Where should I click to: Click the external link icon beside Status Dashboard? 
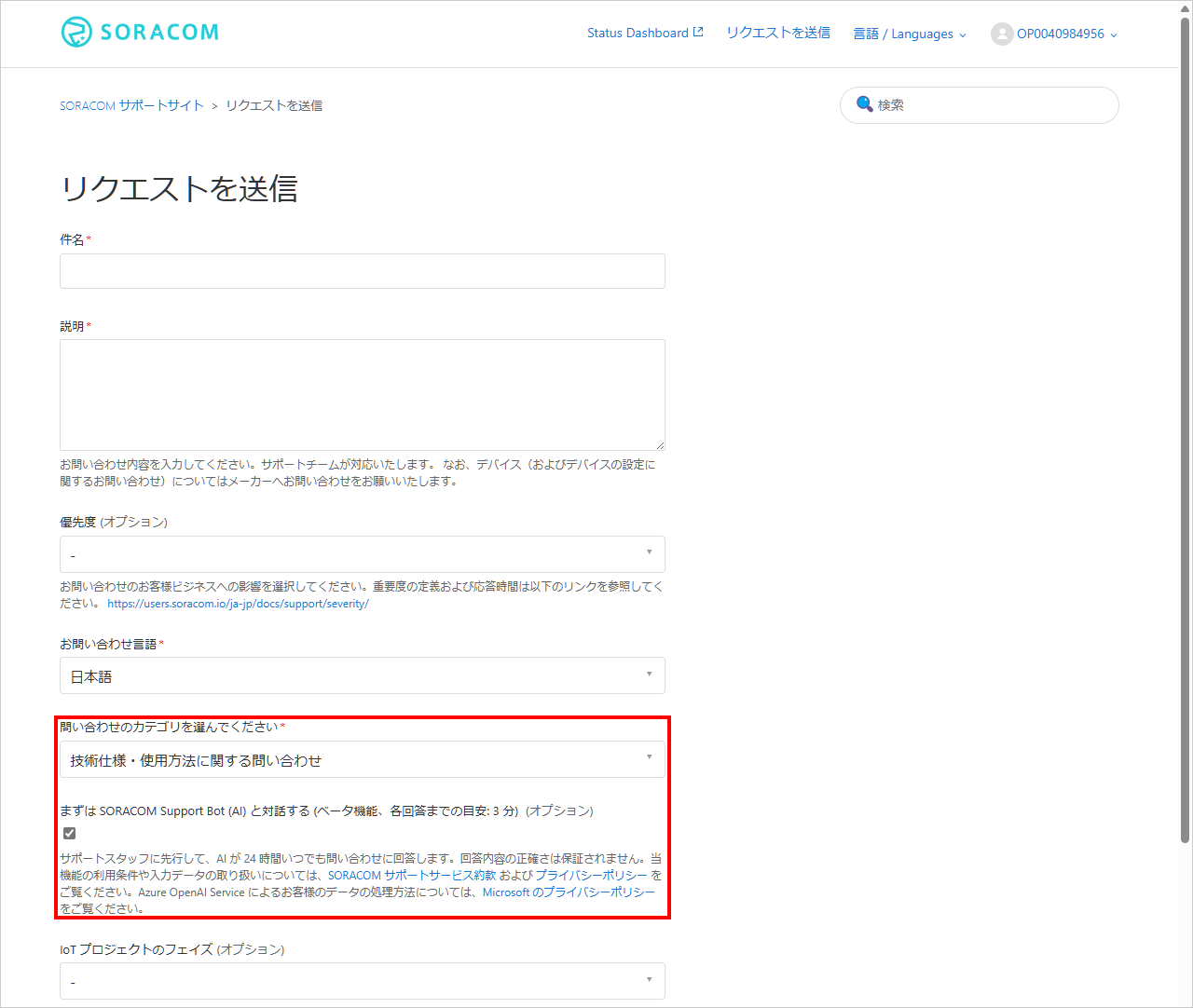[x=698, y=31]
